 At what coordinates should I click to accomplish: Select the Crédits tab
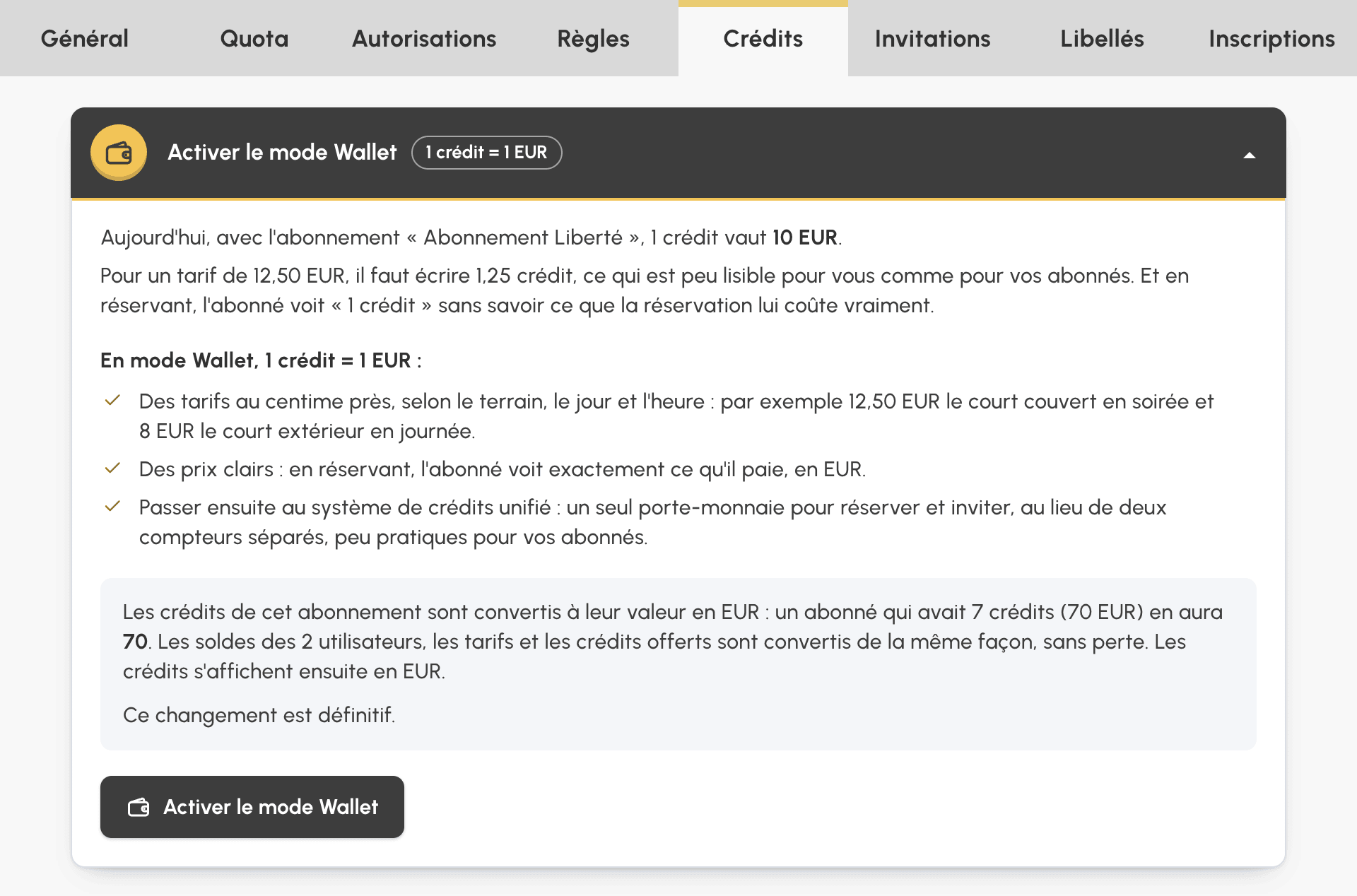pyautogui.click(x=763, y=38)
